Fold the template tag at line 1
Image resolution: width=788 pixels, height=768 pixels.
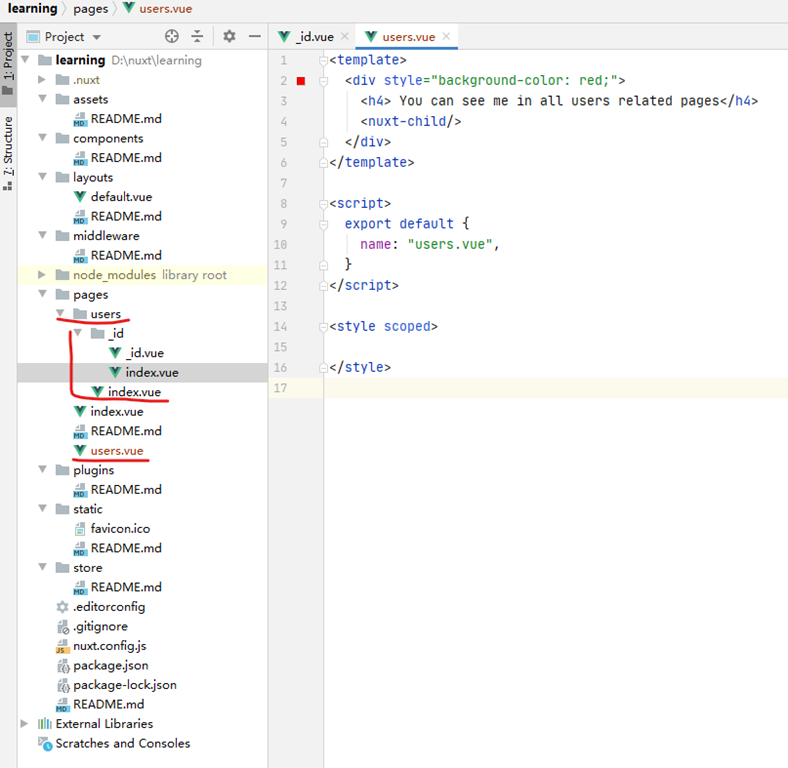click(323, 60)
